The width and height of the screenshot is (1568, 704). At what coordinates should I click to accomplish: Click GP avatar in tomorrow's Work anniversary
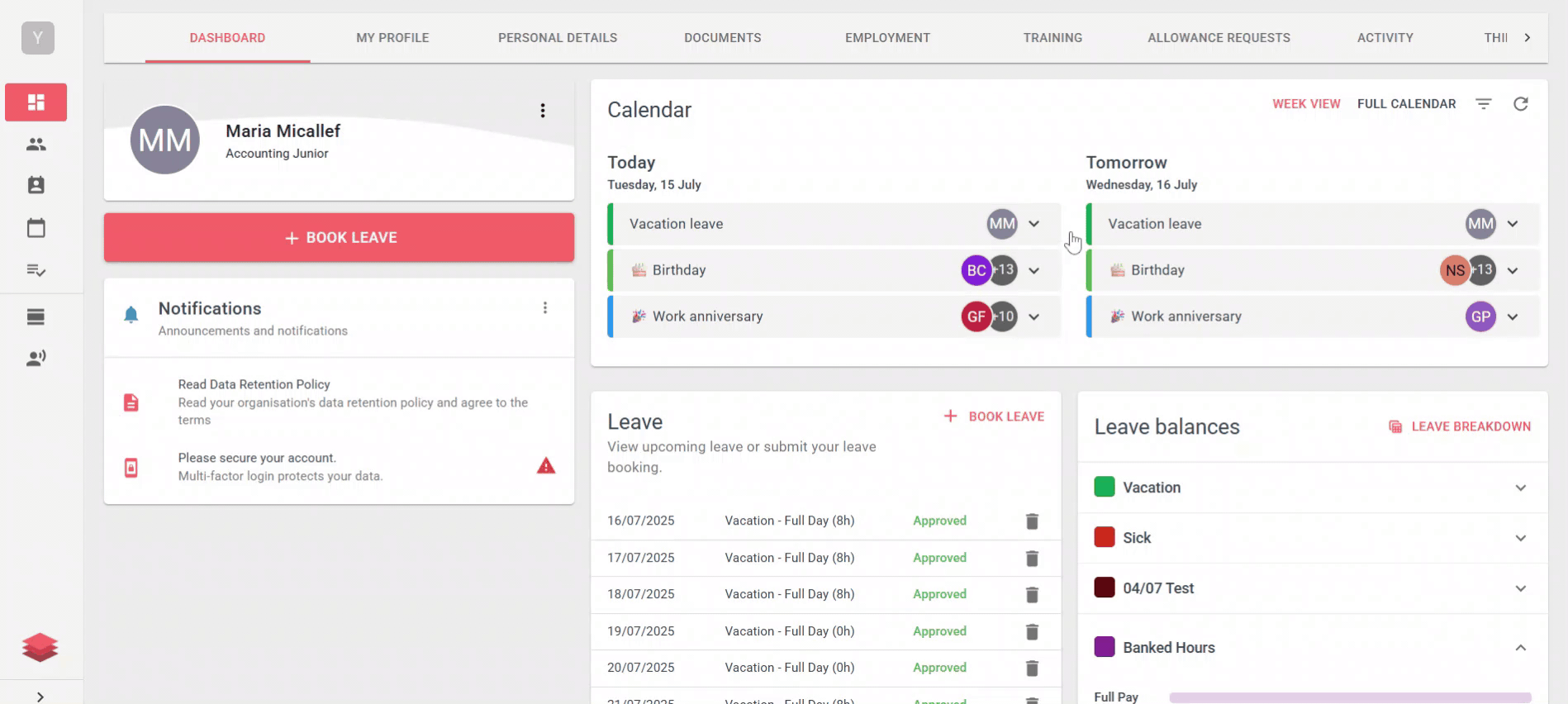1480,316
